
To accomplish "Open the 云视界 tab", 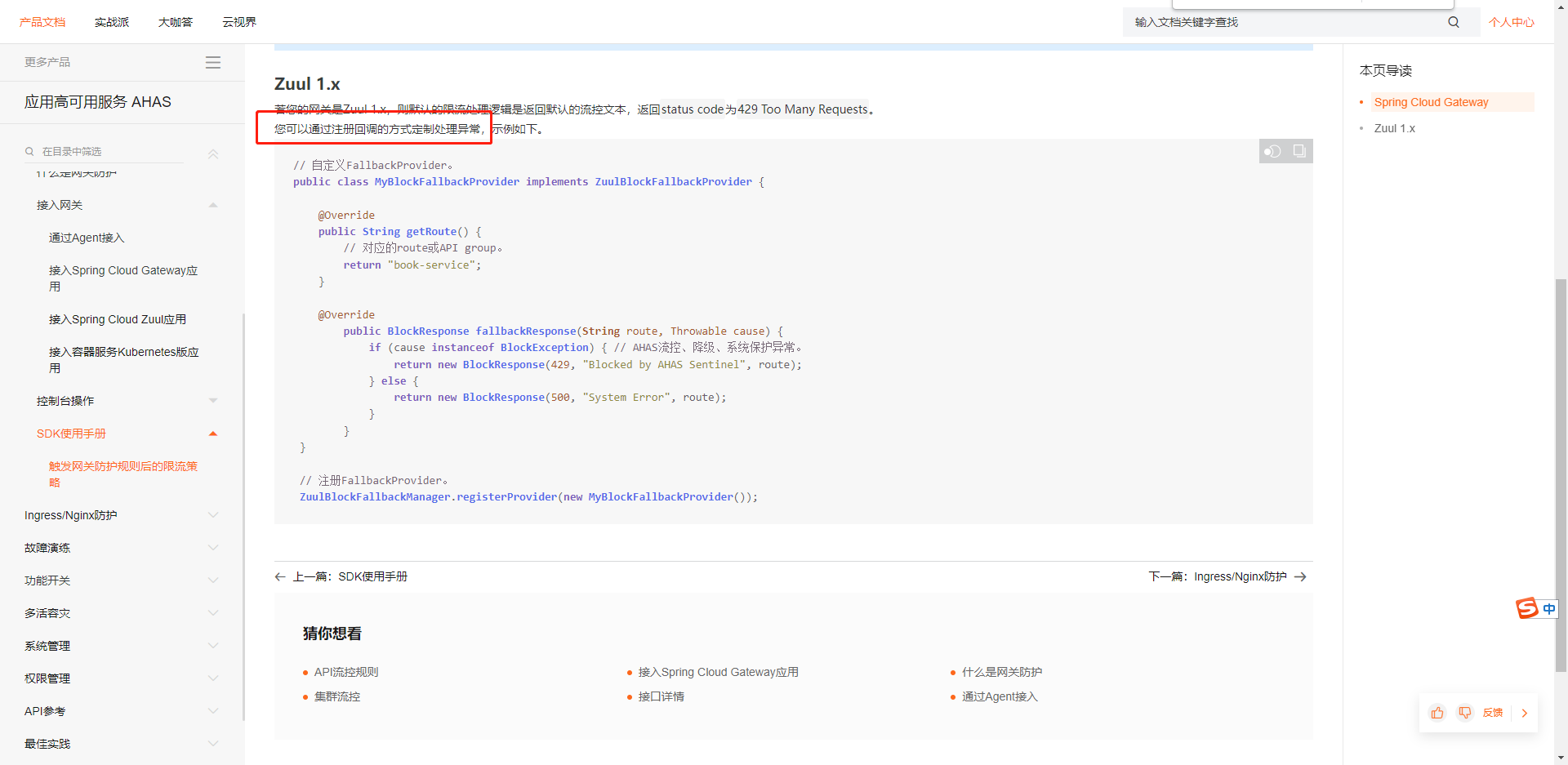I will pos(239,22).
